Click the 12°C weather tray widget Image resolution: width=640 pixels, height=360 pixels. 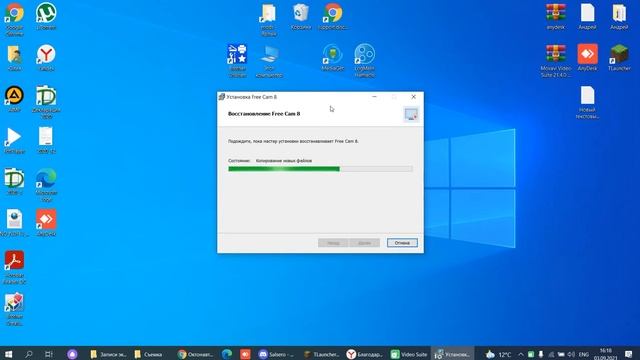tap(498, 354)
